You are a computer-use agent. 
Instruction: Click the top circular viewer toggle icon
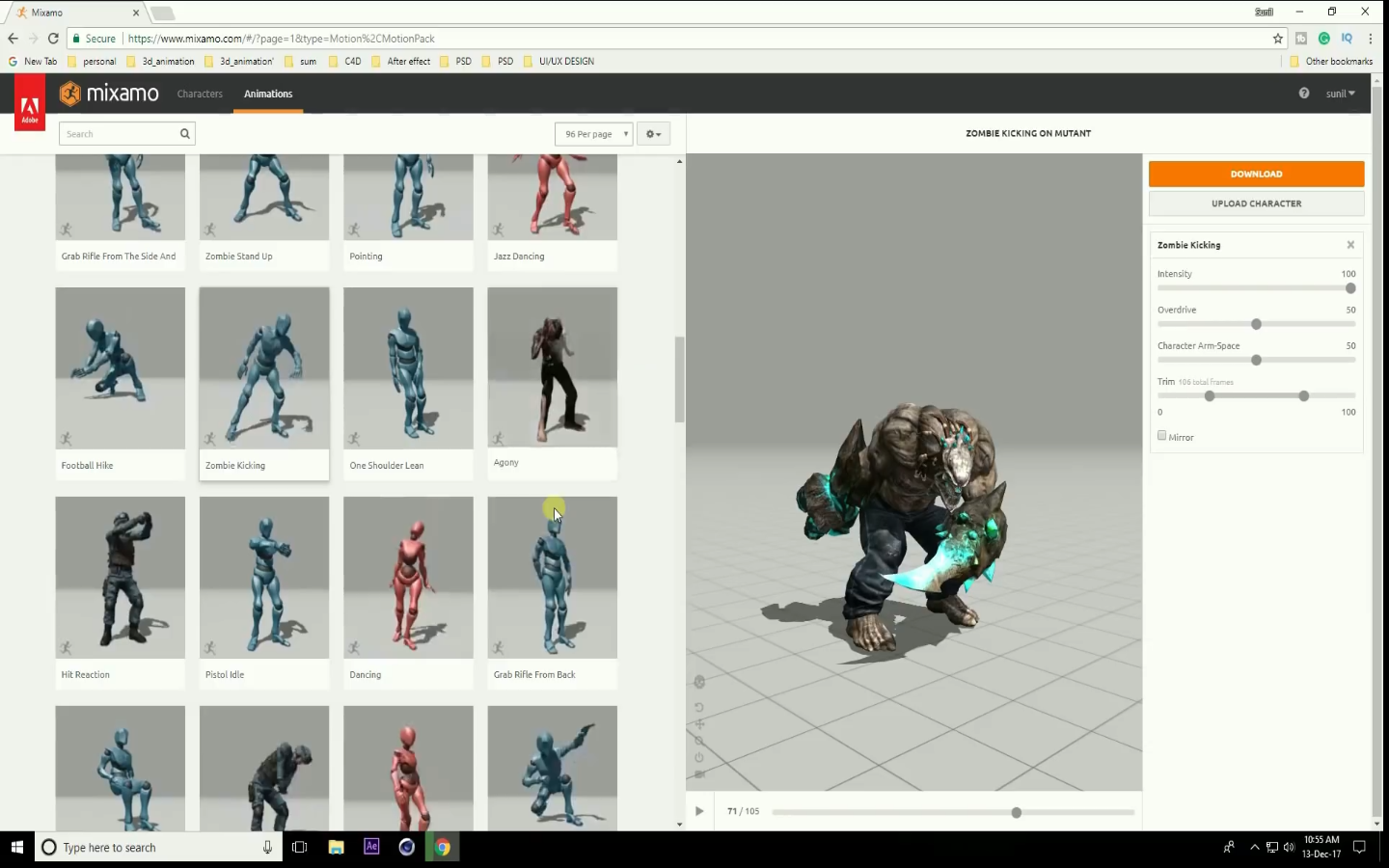(x=699, y=682)
